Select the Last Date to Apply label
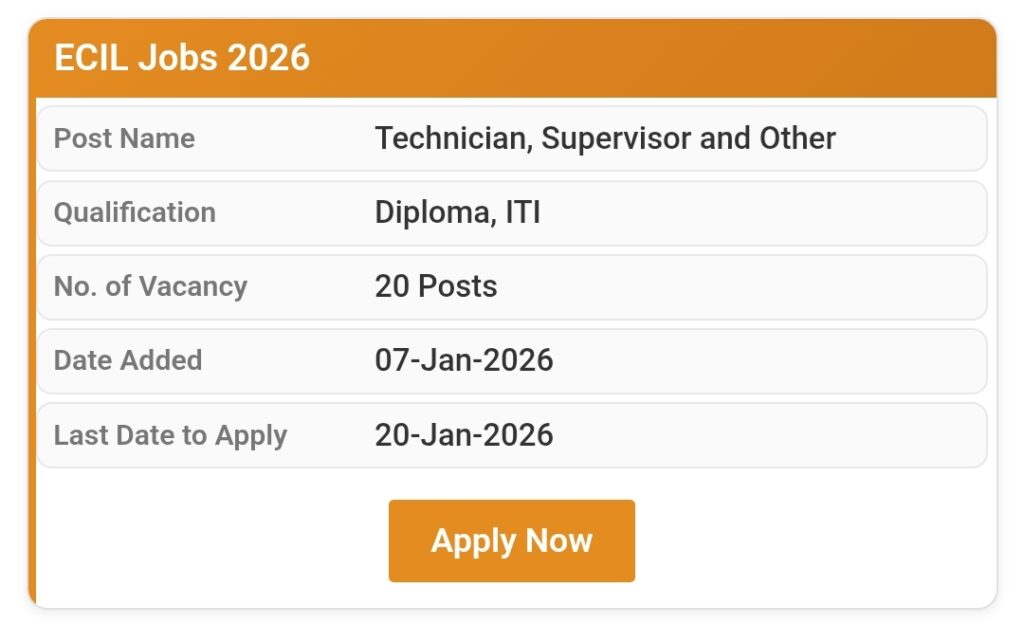 [170, 435]
